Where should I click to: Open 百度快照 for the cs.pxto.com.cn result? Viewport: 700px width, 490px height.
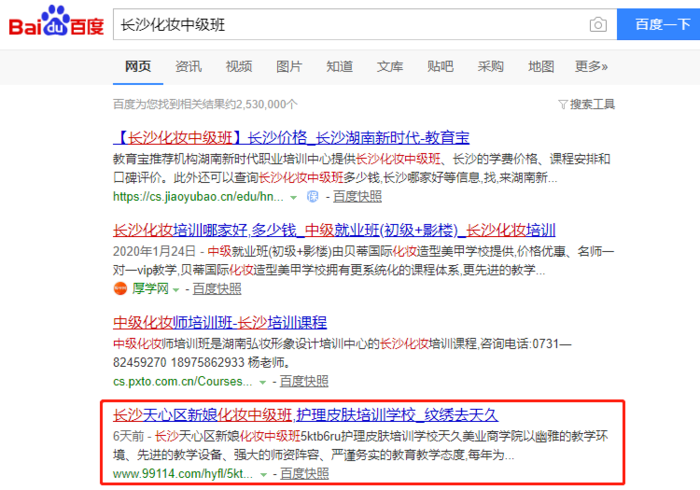point(304,382)
